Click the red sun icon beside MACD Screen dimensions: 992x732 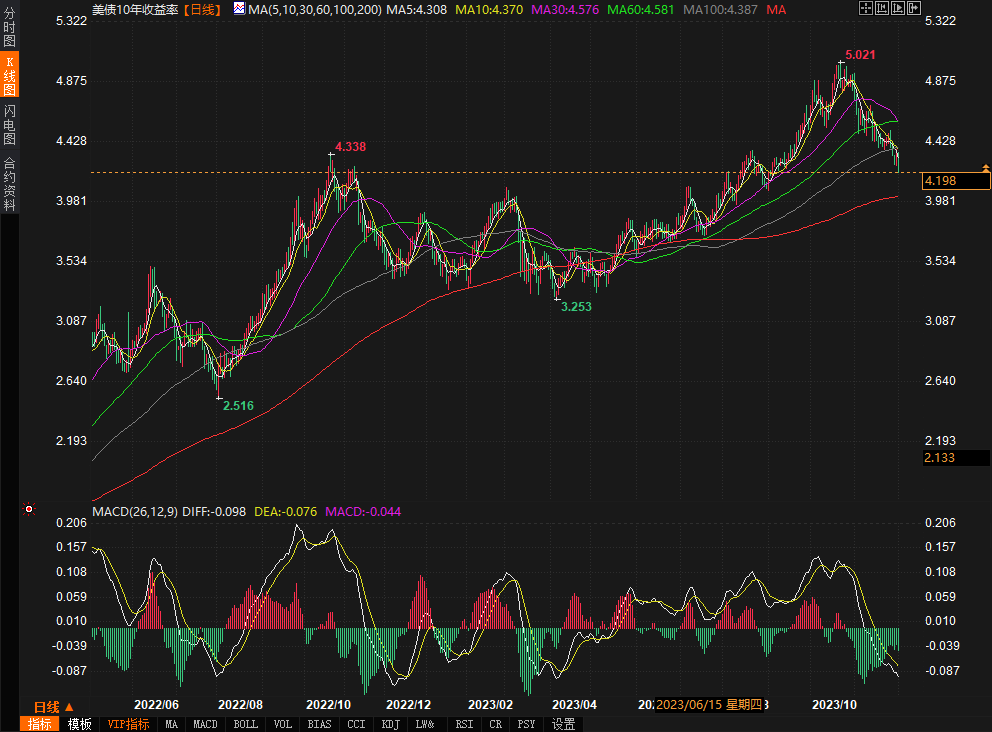click(x=29, y=509)
